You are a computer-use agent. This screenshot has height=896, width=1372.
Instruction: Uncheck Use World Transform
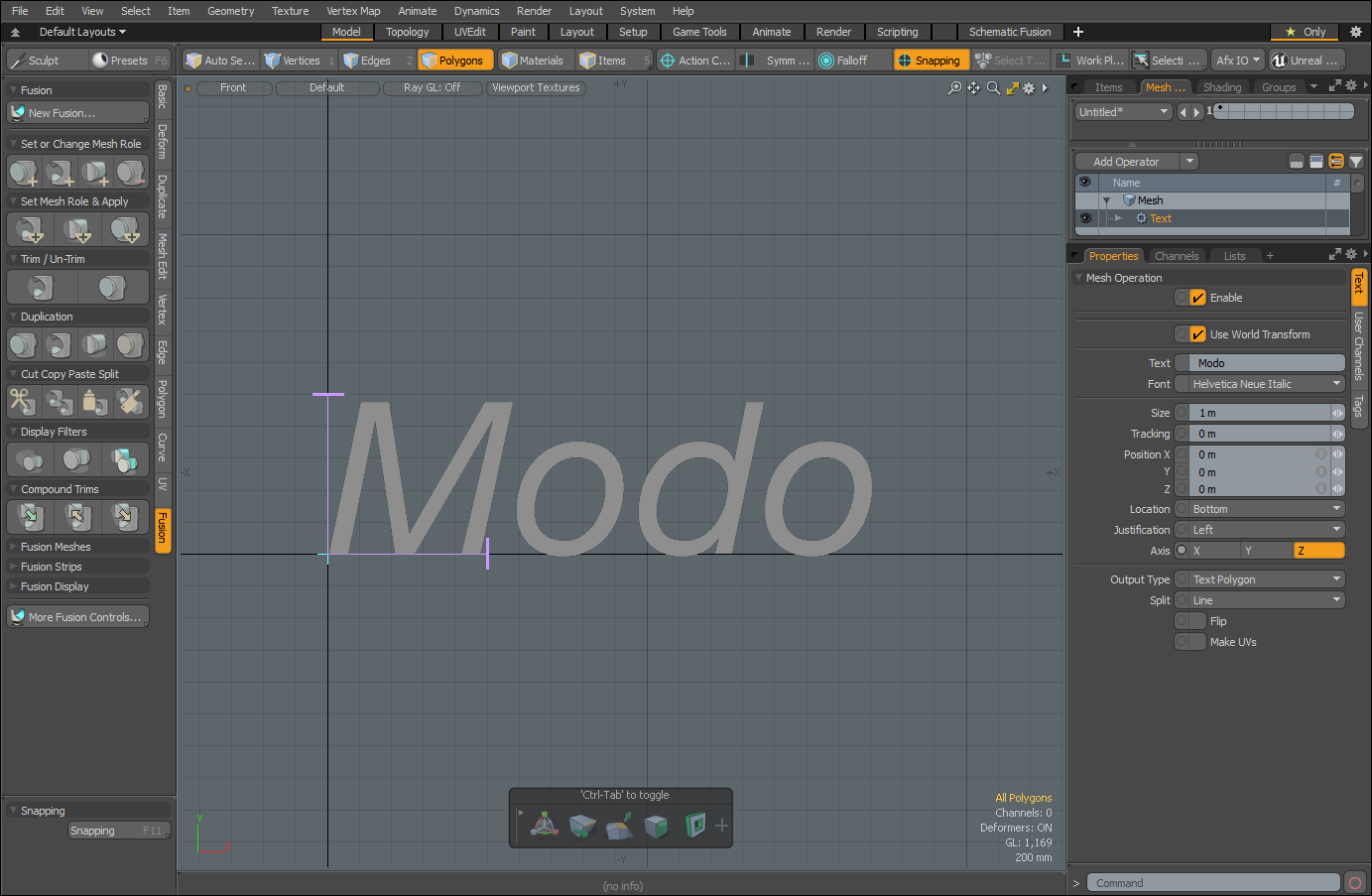1197,334
